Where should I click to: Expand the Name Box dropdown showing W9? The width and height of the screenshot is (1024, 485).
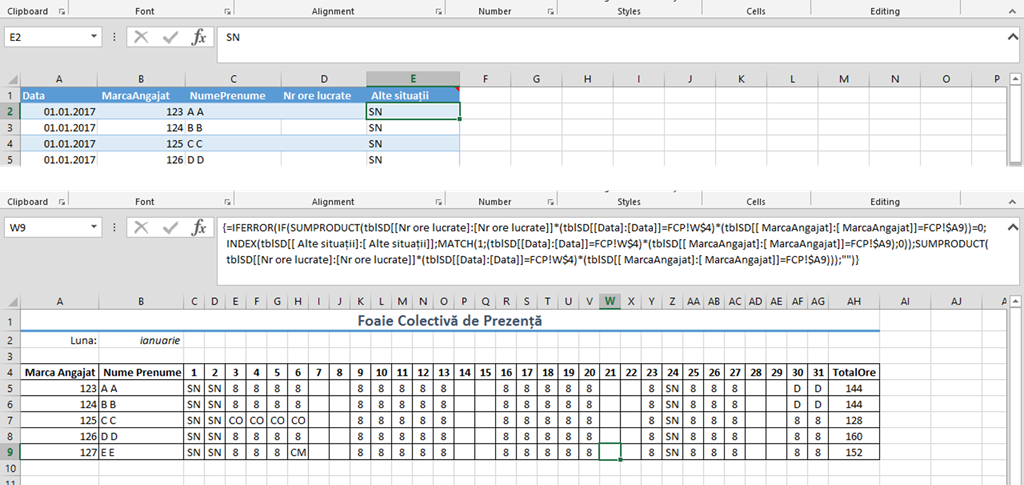point(95,227)
